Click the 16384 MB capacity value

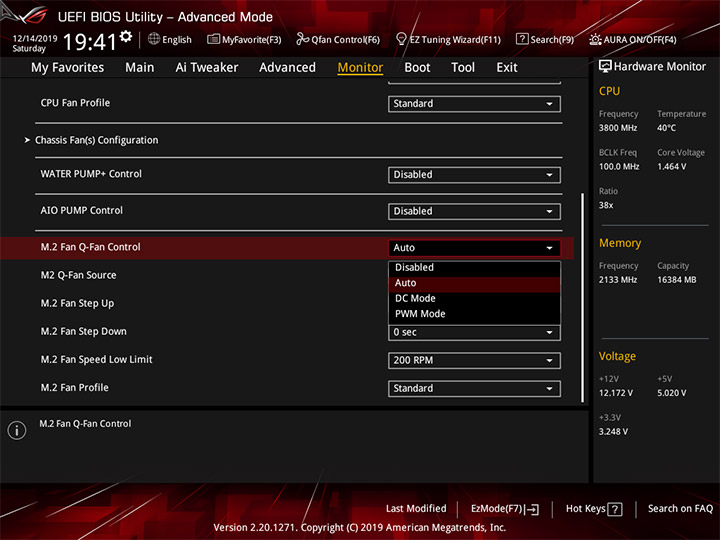pos(677,280)
